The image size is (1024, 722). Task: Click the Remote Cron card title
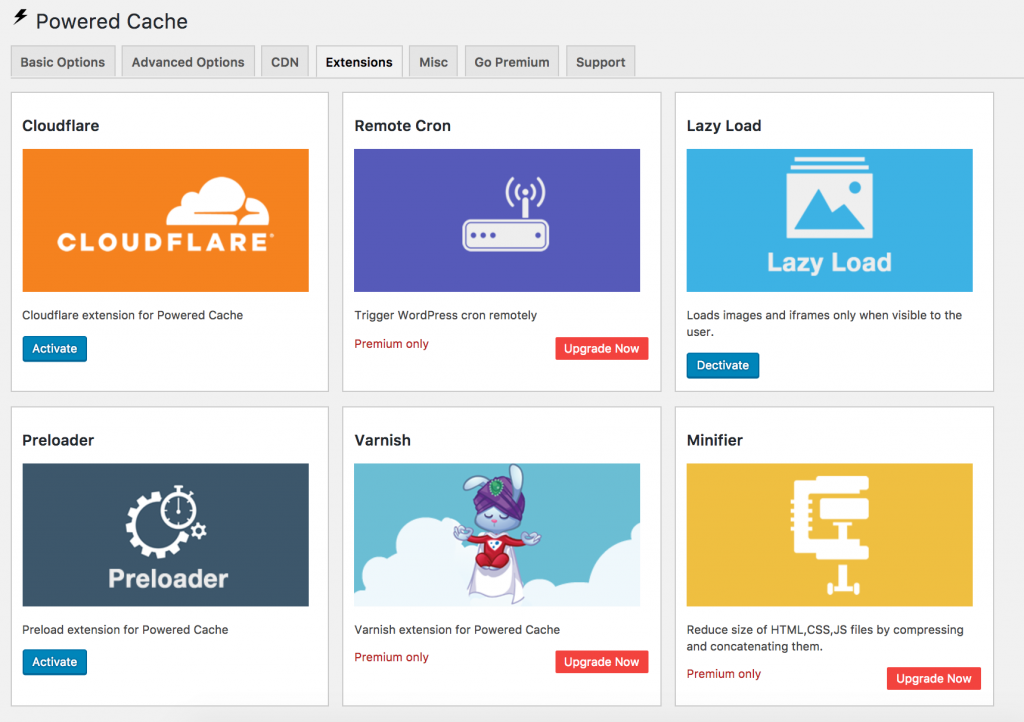pyautogui.click(x=402, y=126)
